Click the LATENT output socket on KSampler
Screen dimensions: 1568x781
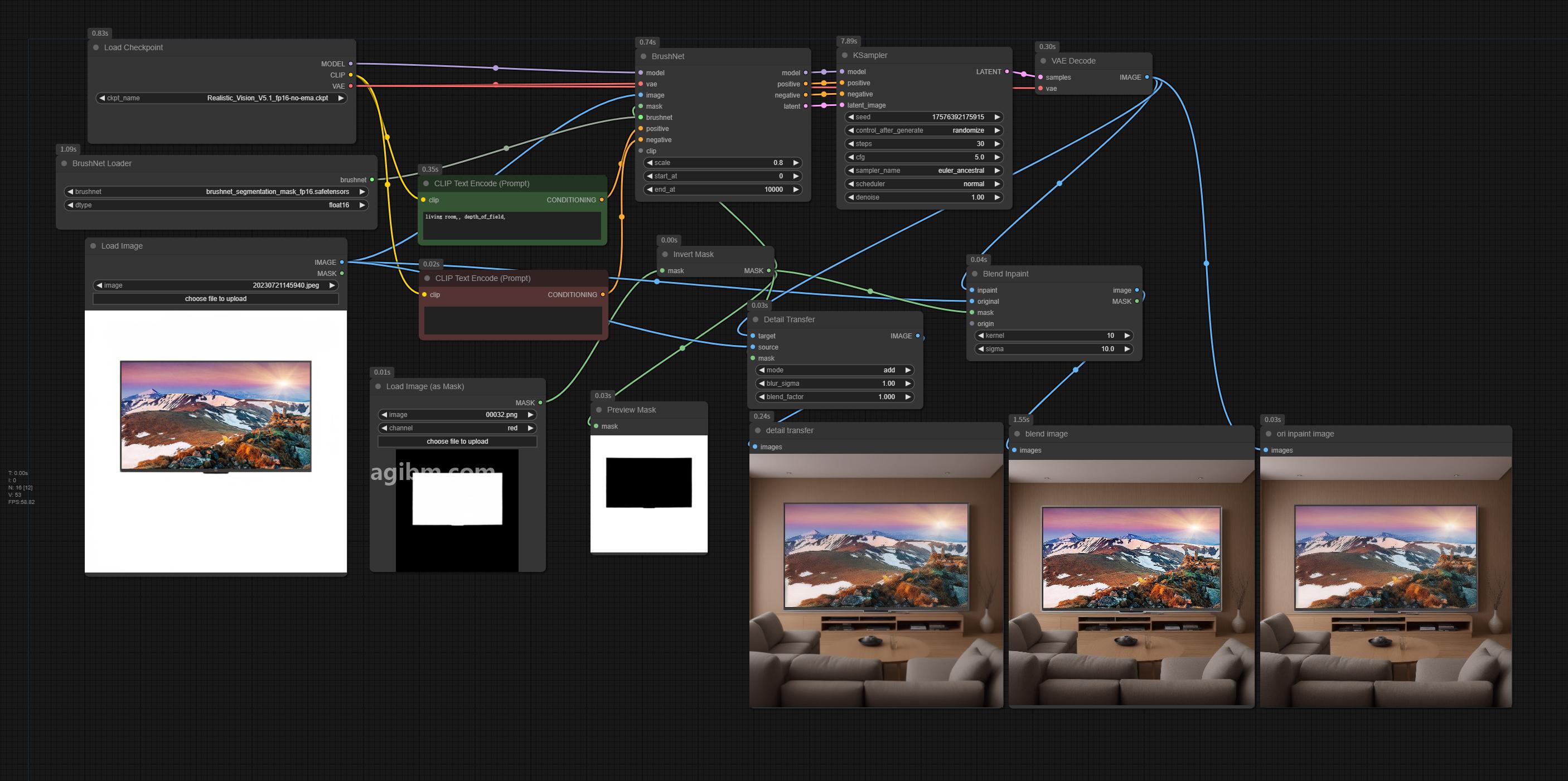1007,72
